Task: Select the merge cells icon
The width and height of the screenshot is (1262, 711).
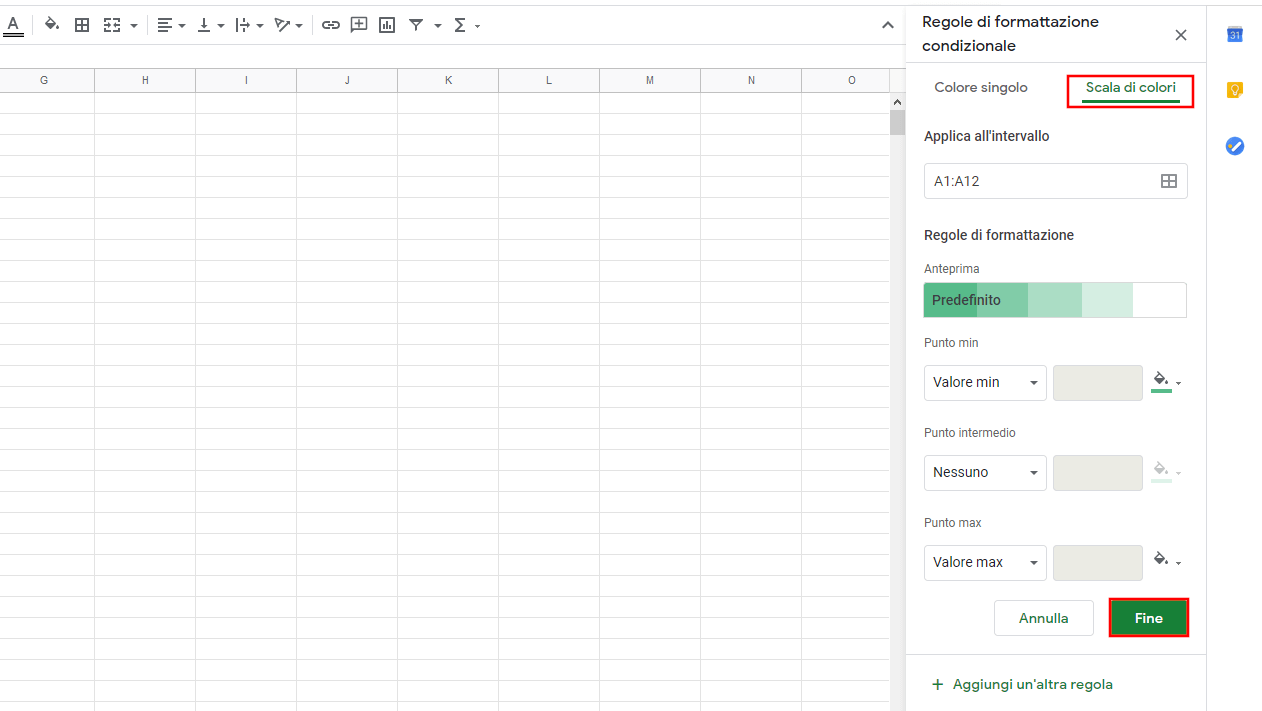Action: 112,25
